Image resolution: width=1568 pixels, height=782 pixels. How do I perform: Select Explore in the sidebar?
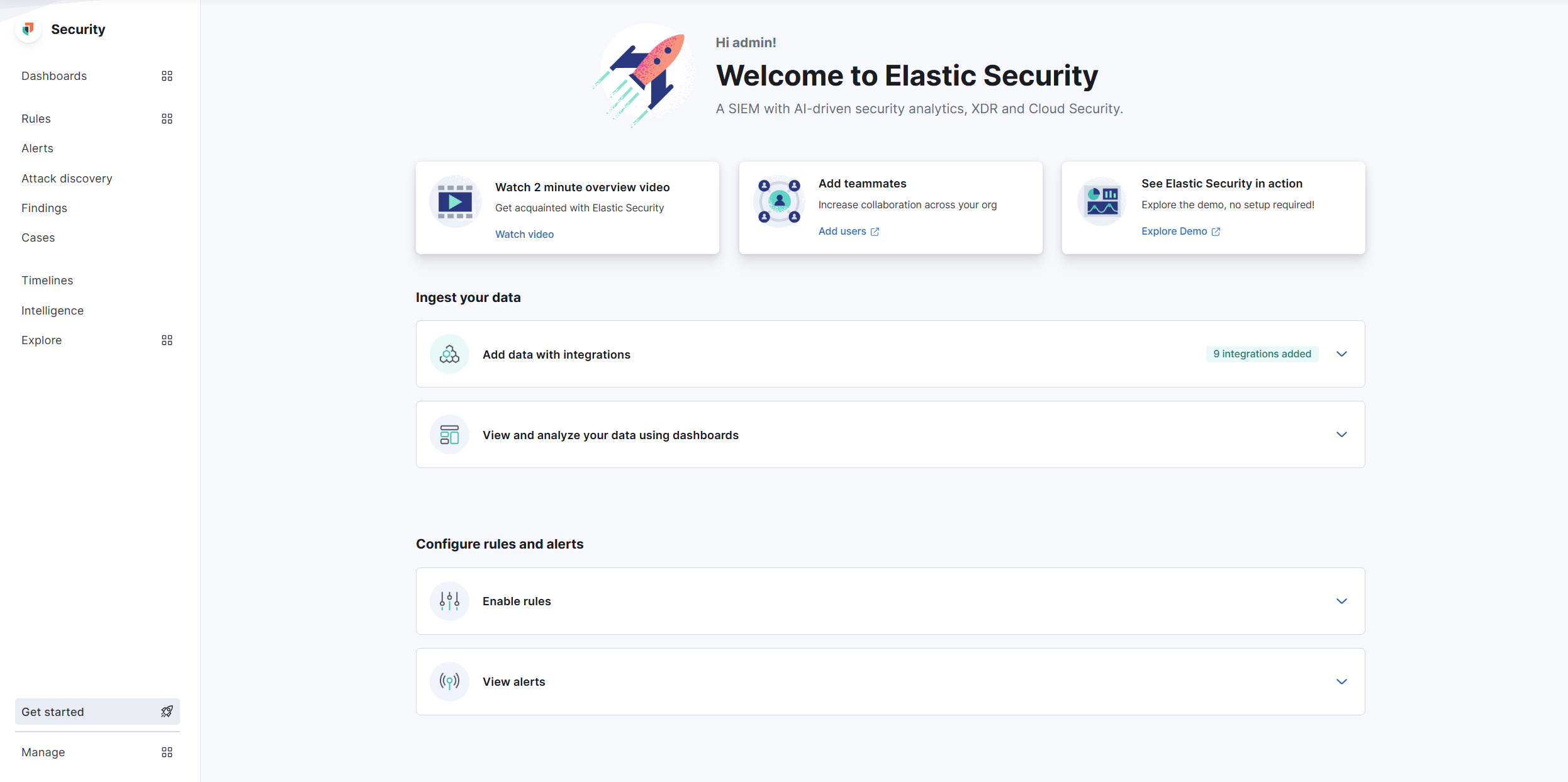click(x=42, y=340)
